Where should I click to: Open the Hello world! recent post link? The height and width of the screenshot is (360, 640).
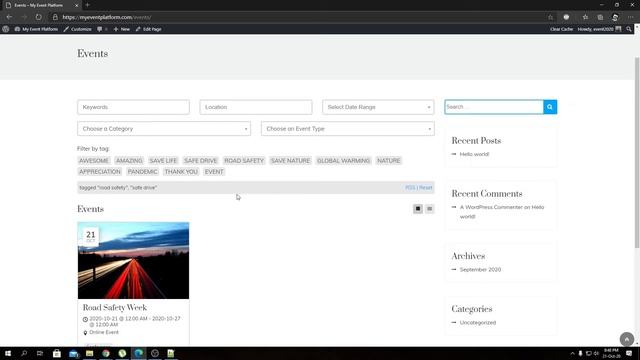(474, 154)
